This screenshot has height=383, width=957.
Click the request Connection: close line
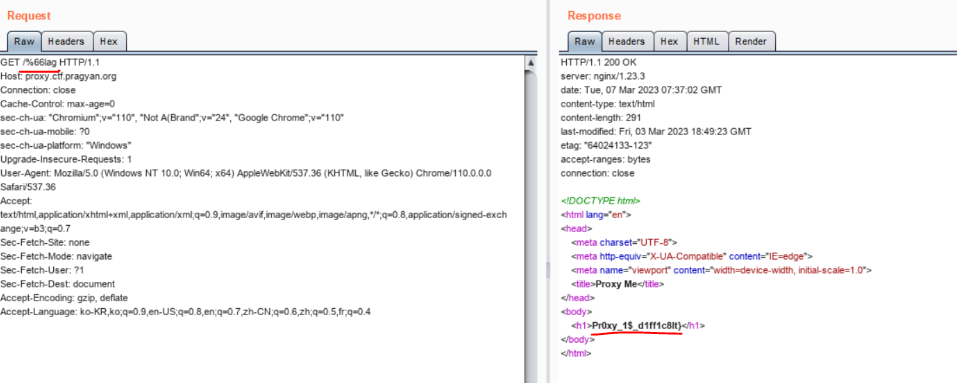point(38,90)
